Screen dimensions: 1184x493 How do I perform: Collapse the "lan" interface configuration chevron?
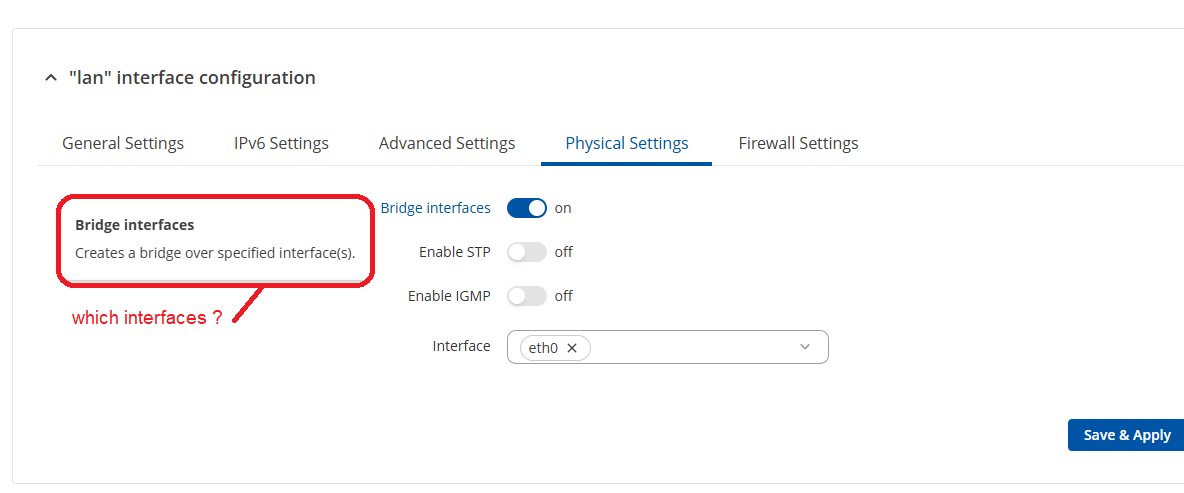point(51,78)
